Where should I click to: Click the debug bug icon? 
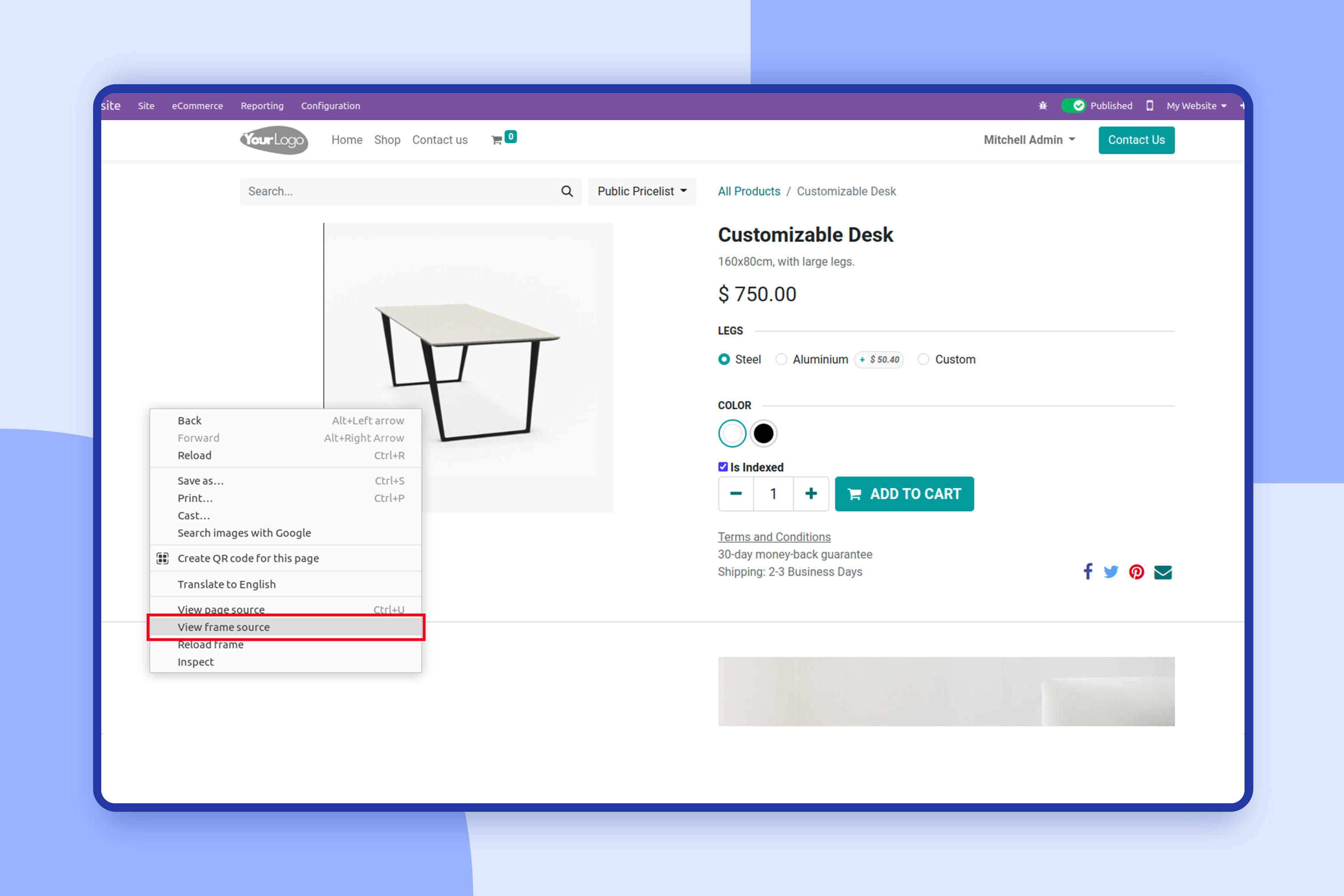coord(1043,106)
